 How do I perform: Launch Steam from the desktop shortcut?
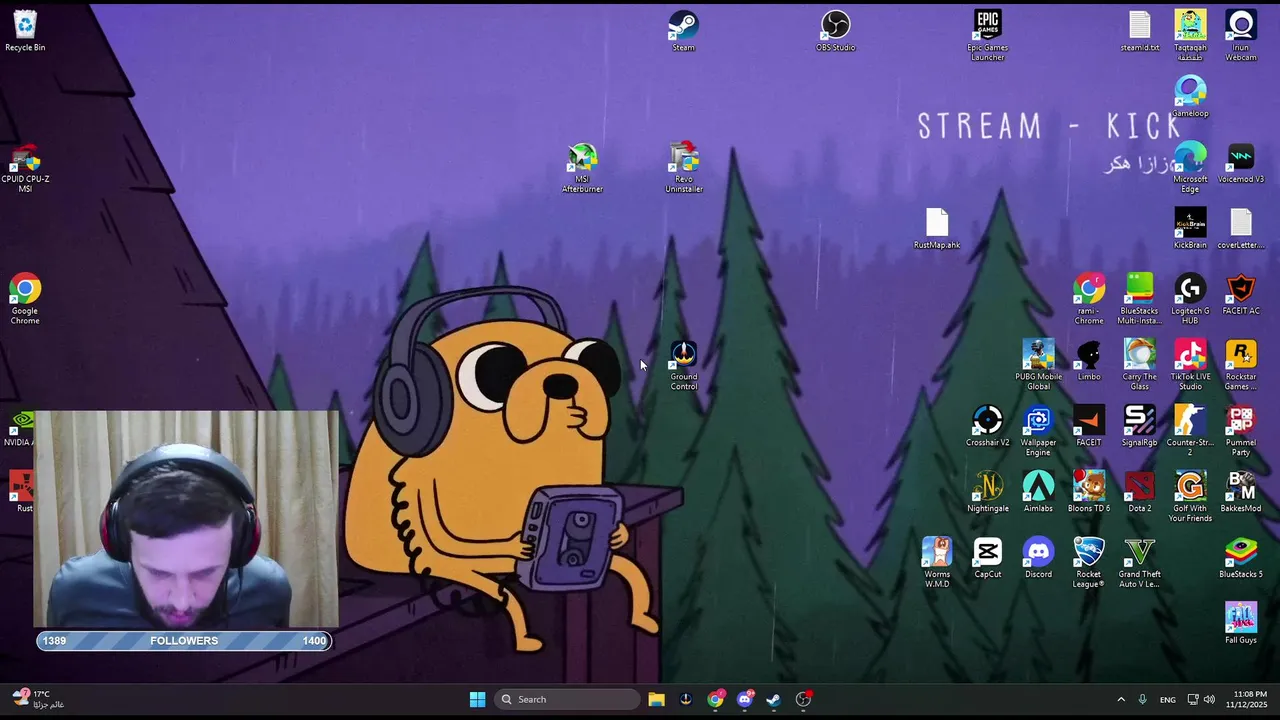click(683, 30)
